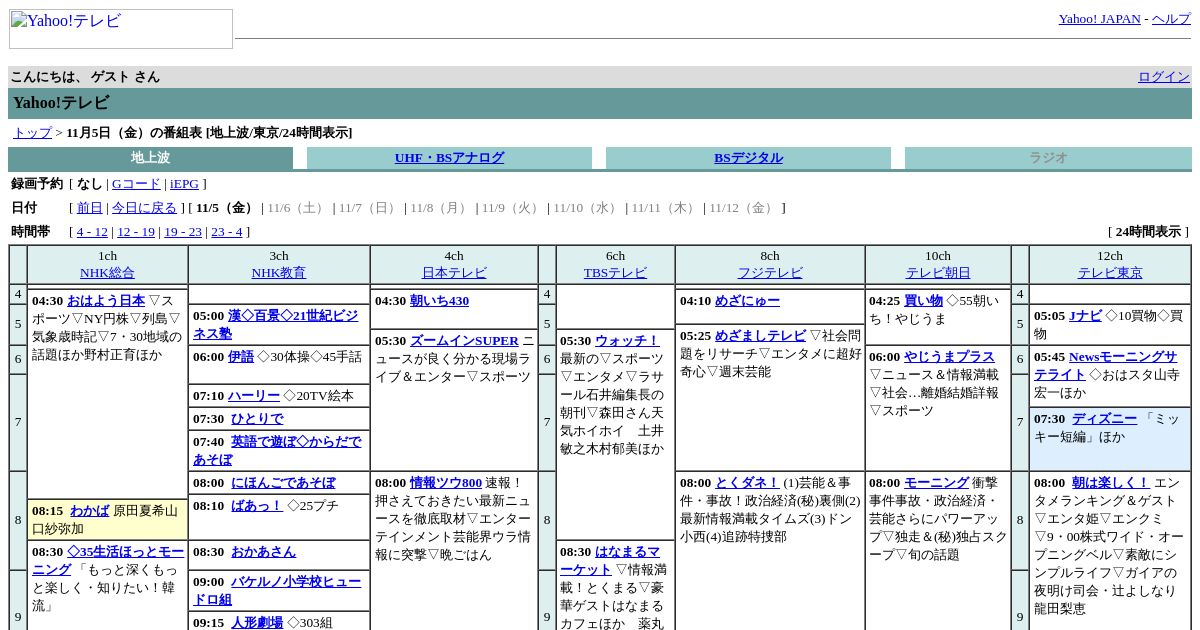
Task: Open the ばあっ！ program link
Action: click(x=257, y=506)
